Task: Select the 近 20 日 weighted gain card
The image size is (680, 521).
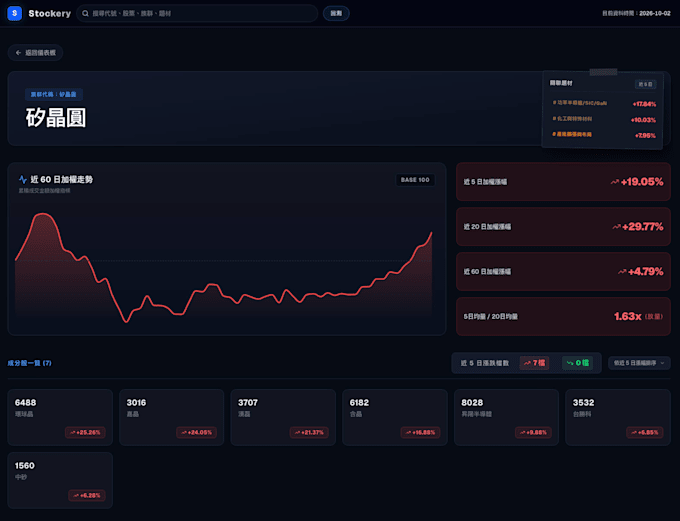Action: point(563,226)
